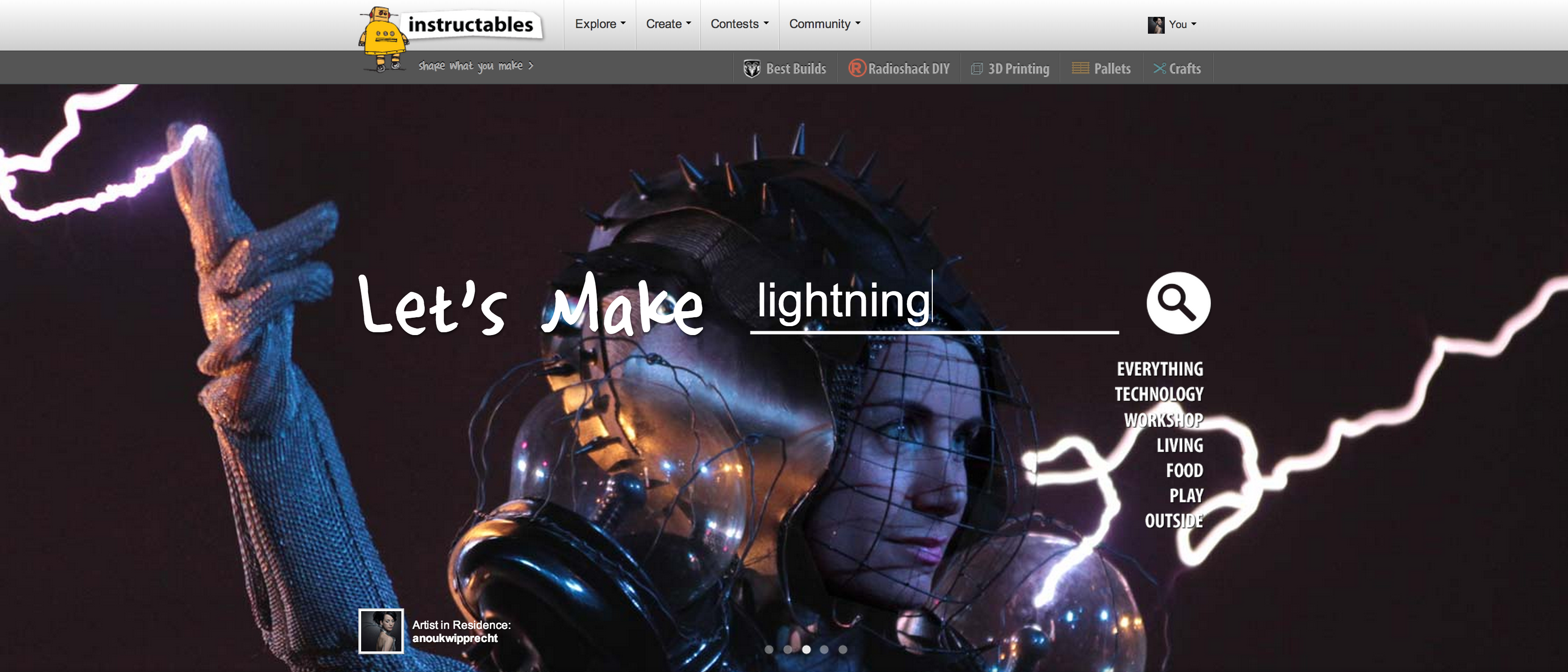Select the third carousel dot indicator

(x=806, y=650)
